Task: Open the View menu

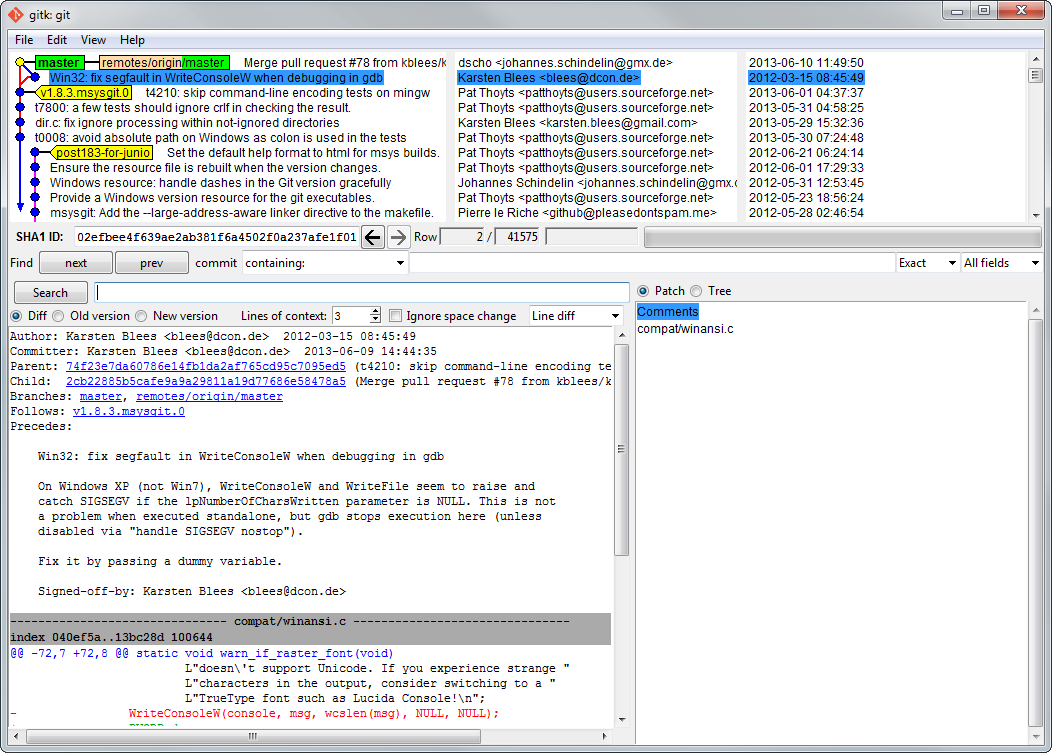Action: (x=93, y=40)
